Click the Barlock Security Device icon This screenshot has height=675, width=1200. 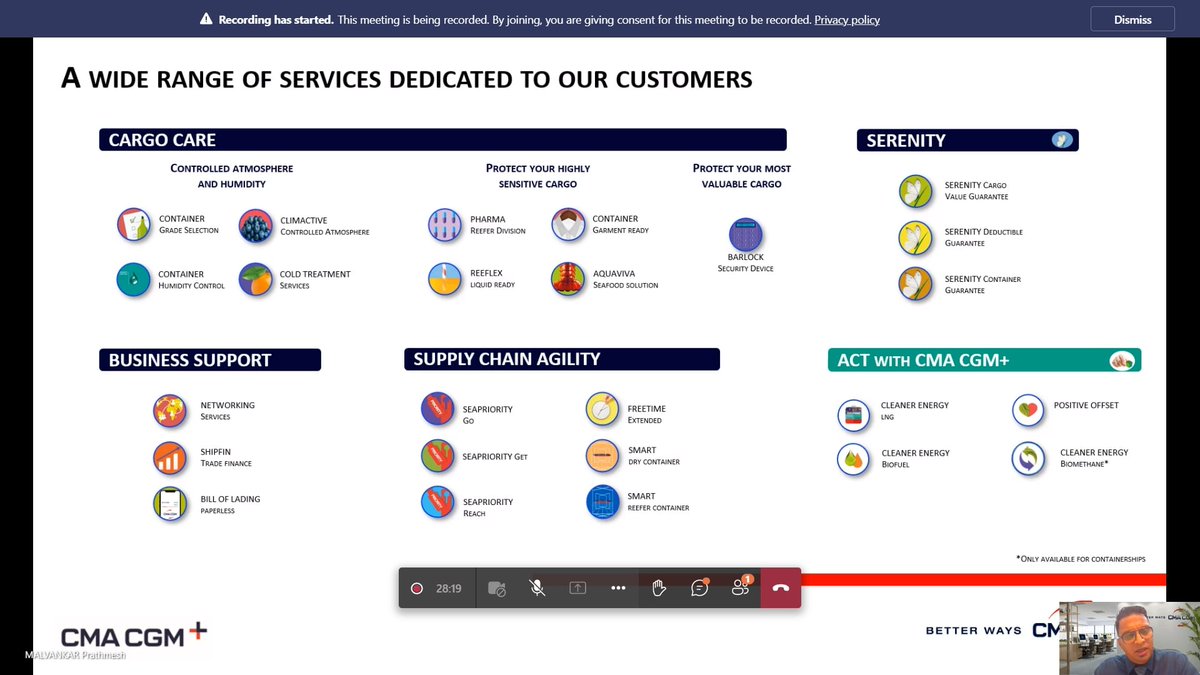click(745, 235)
